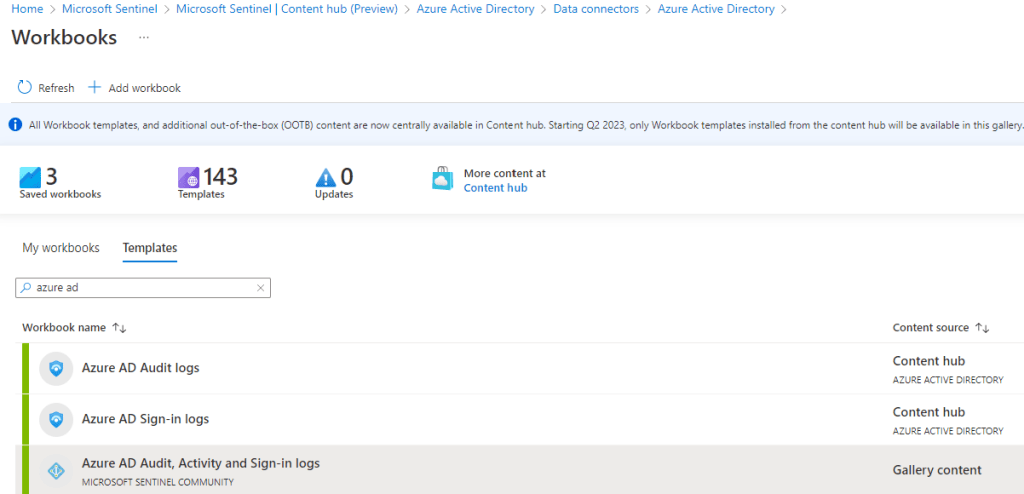Switch to the My workbooks tab
1024x494 pixels.
click(61, 248)
